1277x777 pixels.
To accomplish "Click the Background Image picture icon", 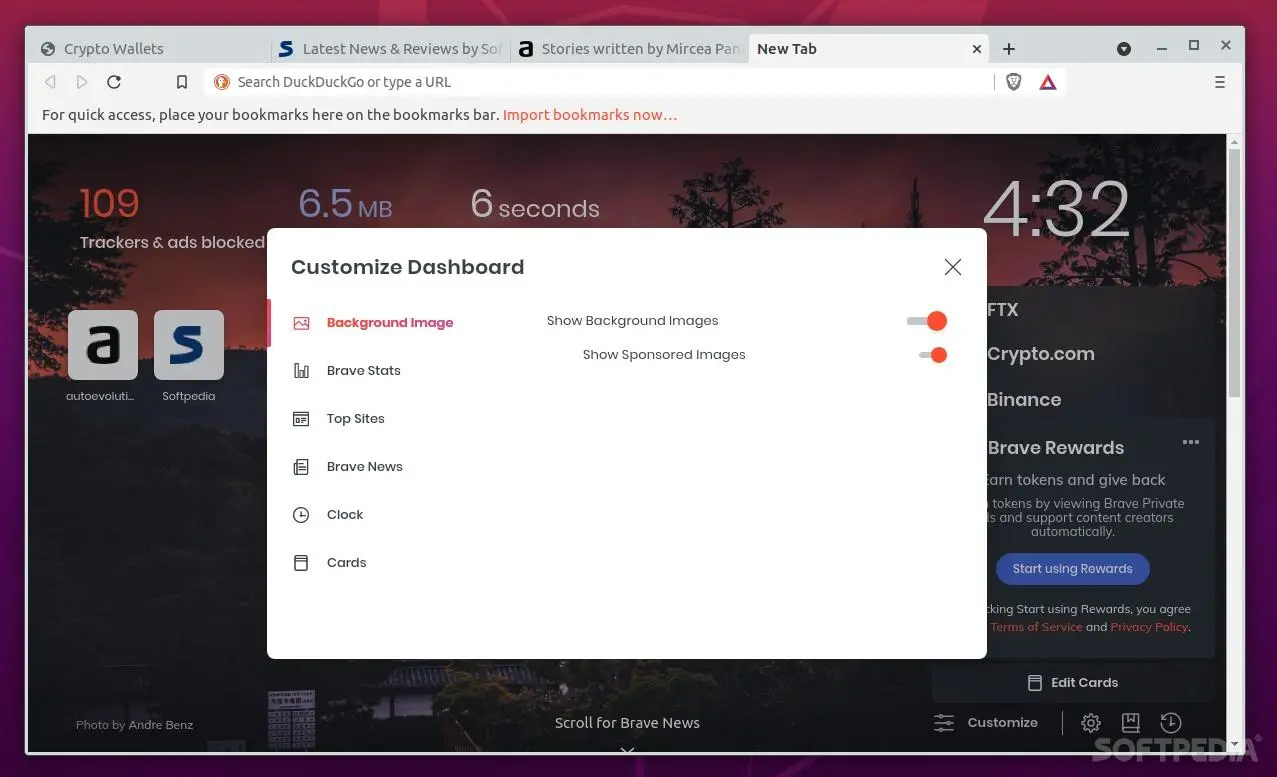I will click(301, 323).
